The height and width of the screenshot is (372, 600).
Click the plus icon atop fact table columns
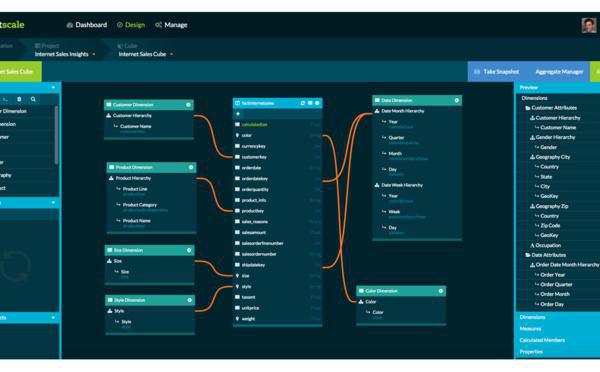238,114
